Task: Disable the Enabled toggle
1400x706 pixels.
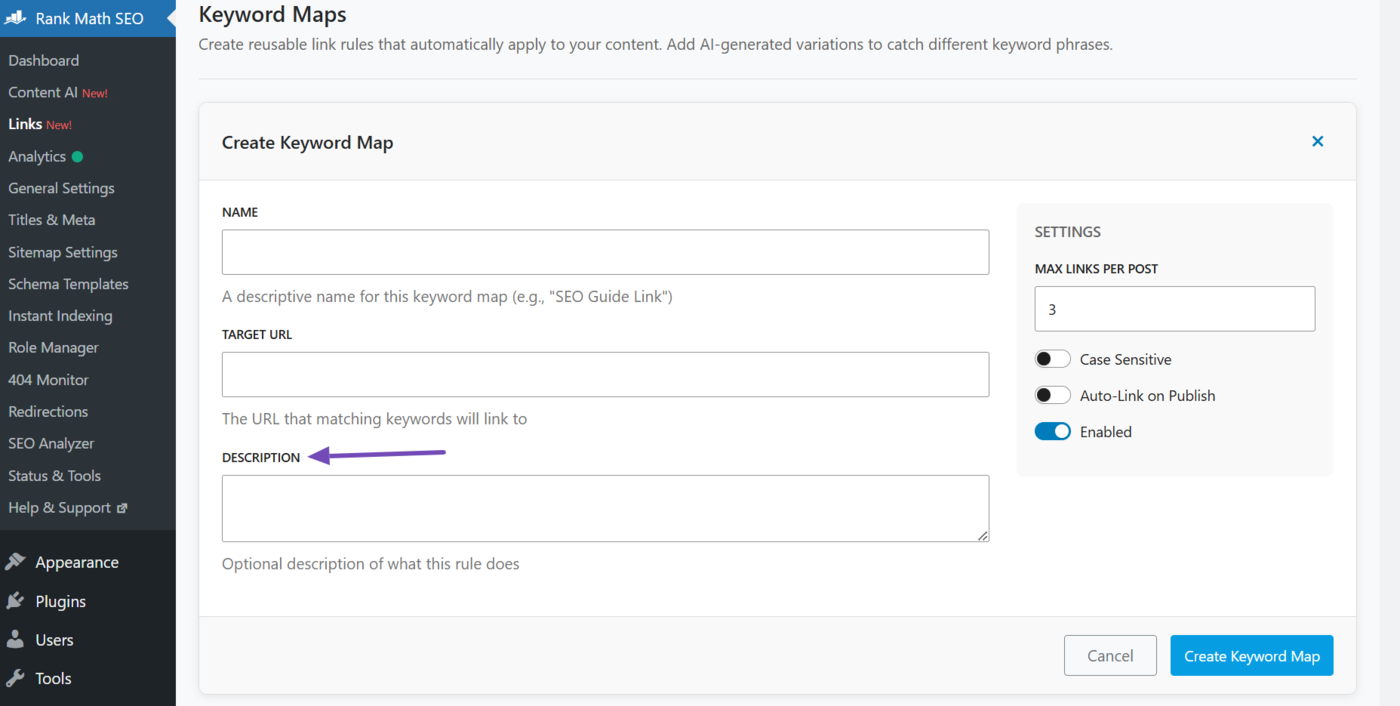Action: click(1052, 431)
